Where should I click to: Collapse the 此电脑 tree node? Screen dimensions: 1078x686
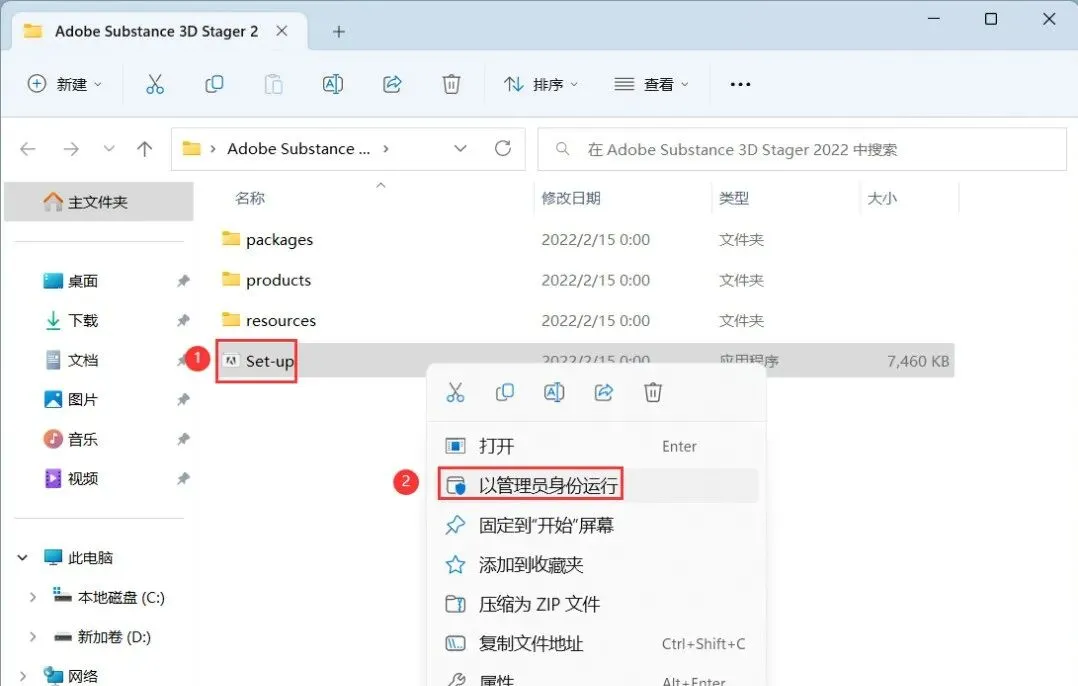23,557
